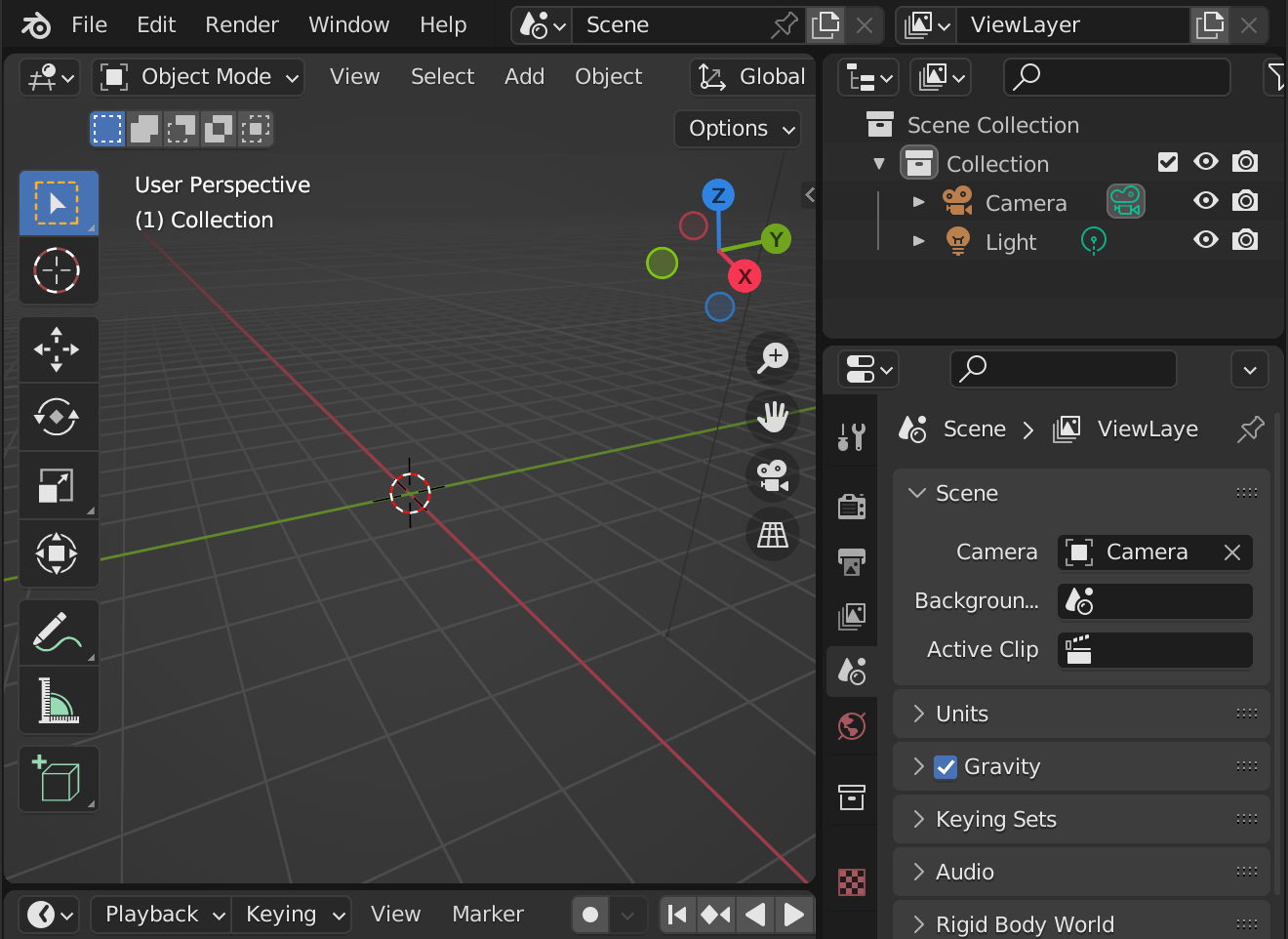This screenshot has height=939, width=1288.
Task: Switch perspective/orthographic grid icon
Action: click(773, 535)
